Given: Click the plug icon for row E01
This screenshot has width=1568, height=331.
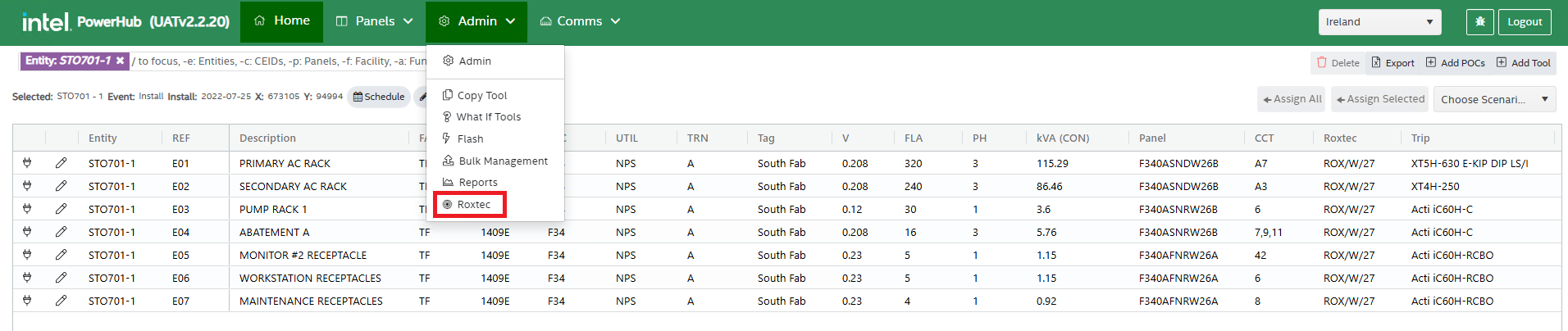Looking at the screenshot, I should click(27, 163).
